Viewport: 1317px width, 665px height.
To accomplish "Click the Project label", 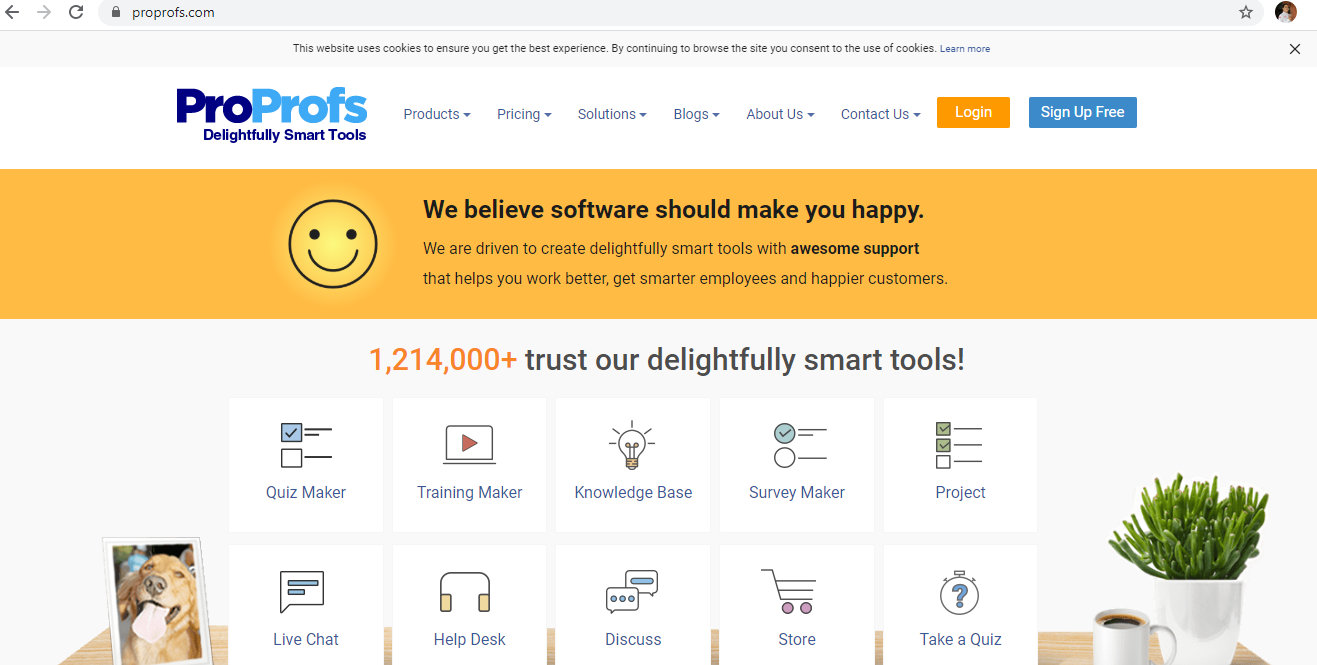I will coord(960,492).
